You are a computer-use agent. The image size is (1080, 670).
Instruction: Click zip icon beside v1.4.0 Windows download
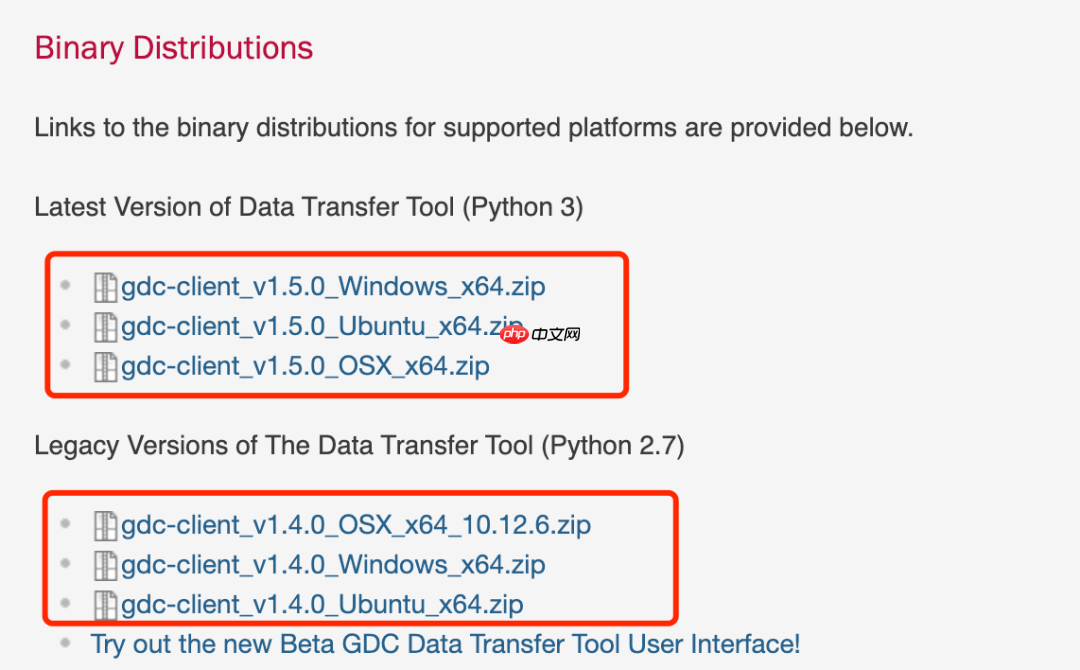click(x=105, y=565)
